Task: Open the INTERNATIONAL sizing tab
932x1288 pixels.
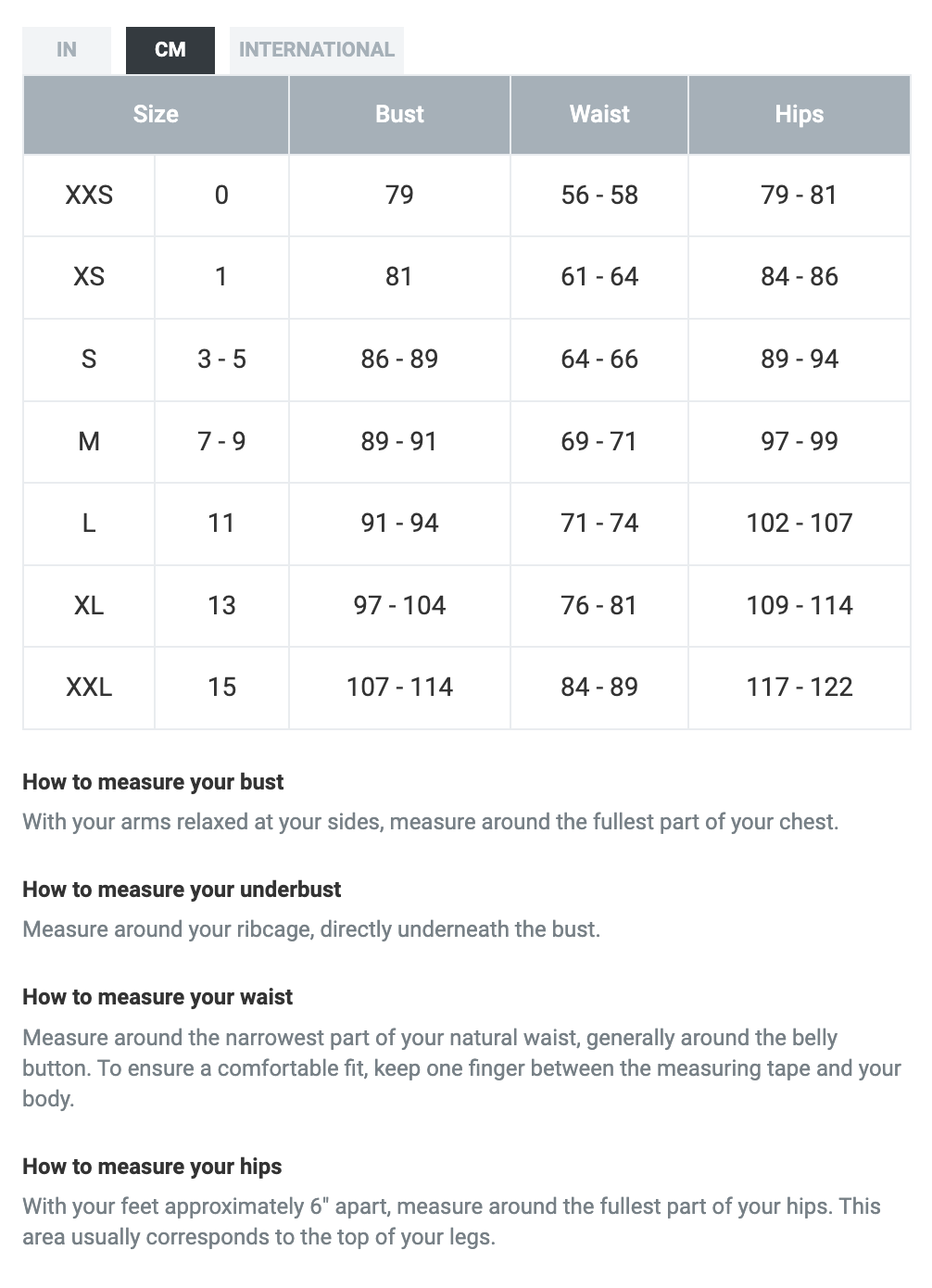Action: tap(317, 50)
